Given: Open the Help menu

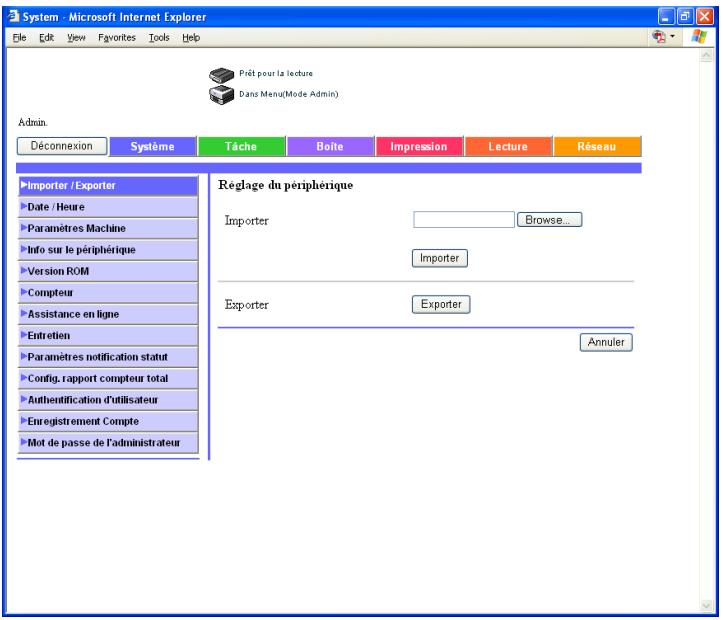Looking at the screenshot, I should click(191, 37).
